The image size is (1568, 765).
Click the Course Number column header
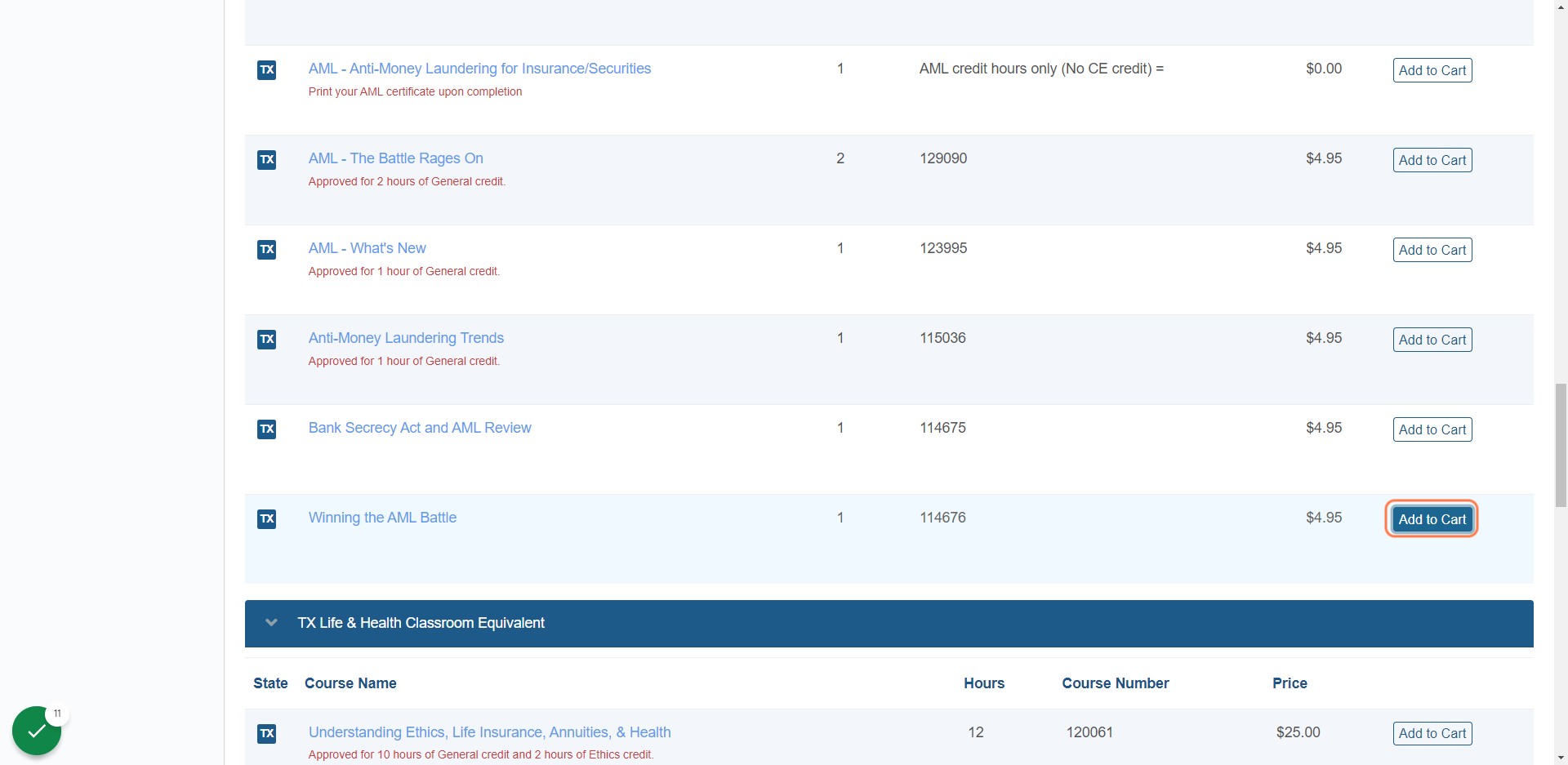click(1116, 683)
